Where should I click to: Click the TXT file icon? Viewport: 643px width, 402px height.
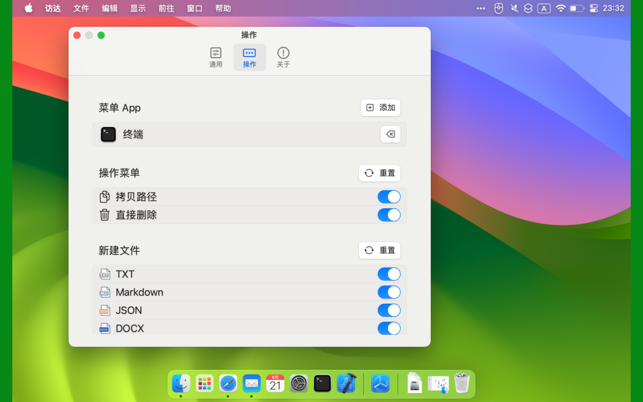tap(105, 274)
